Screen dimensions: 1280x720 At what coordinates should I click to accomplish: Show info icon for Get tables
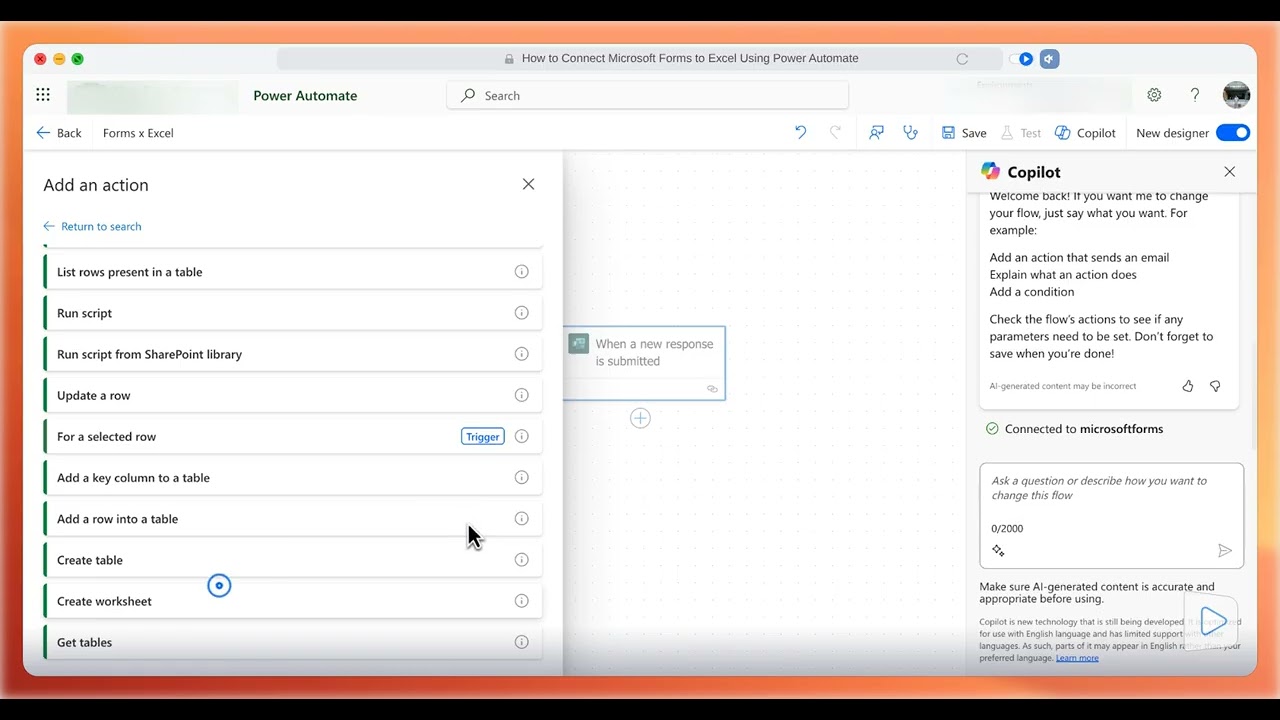(521, 642)
